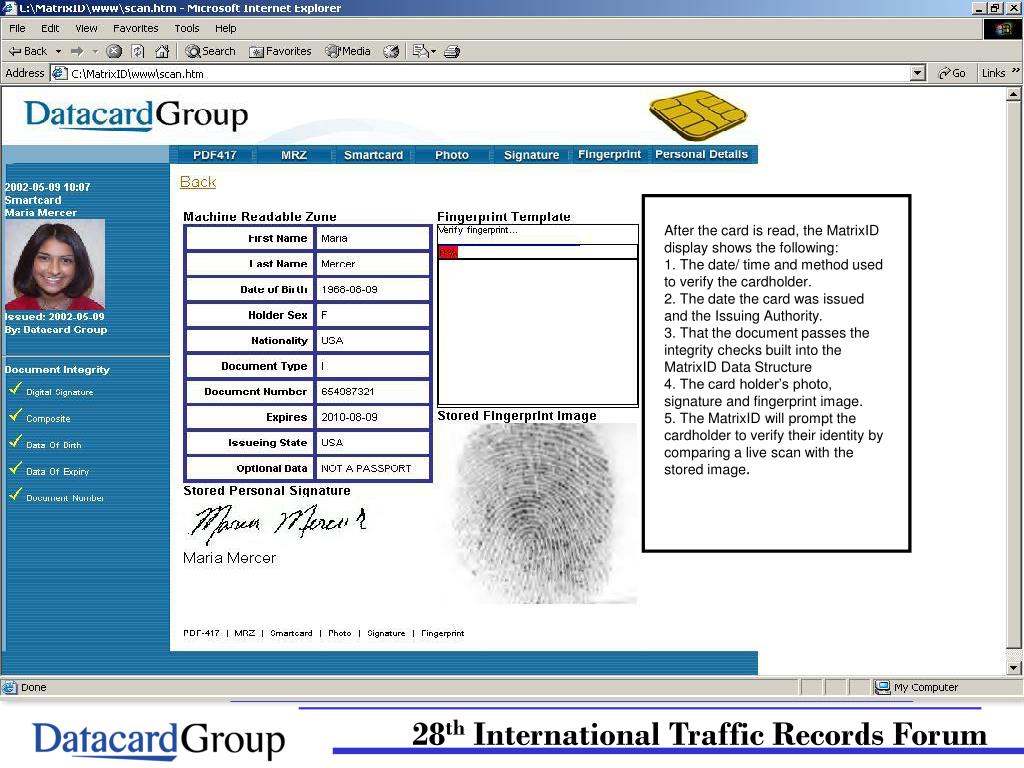1024x768 pixels.
Task: Open the Edit menu
Action: point(50,28)
